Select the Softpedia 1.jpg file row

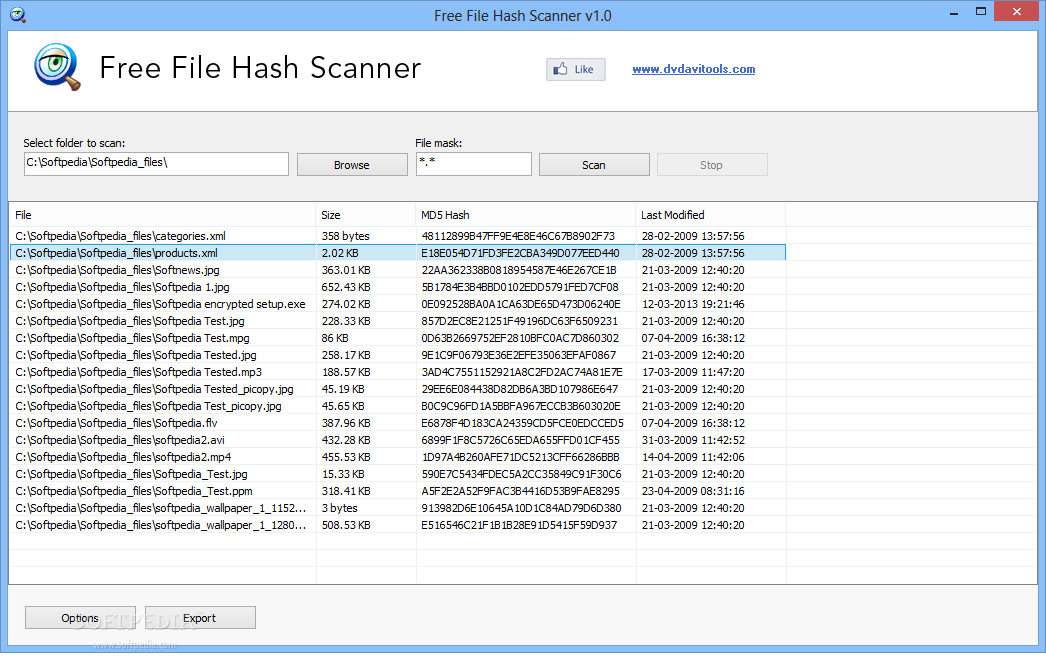(398, 287)
